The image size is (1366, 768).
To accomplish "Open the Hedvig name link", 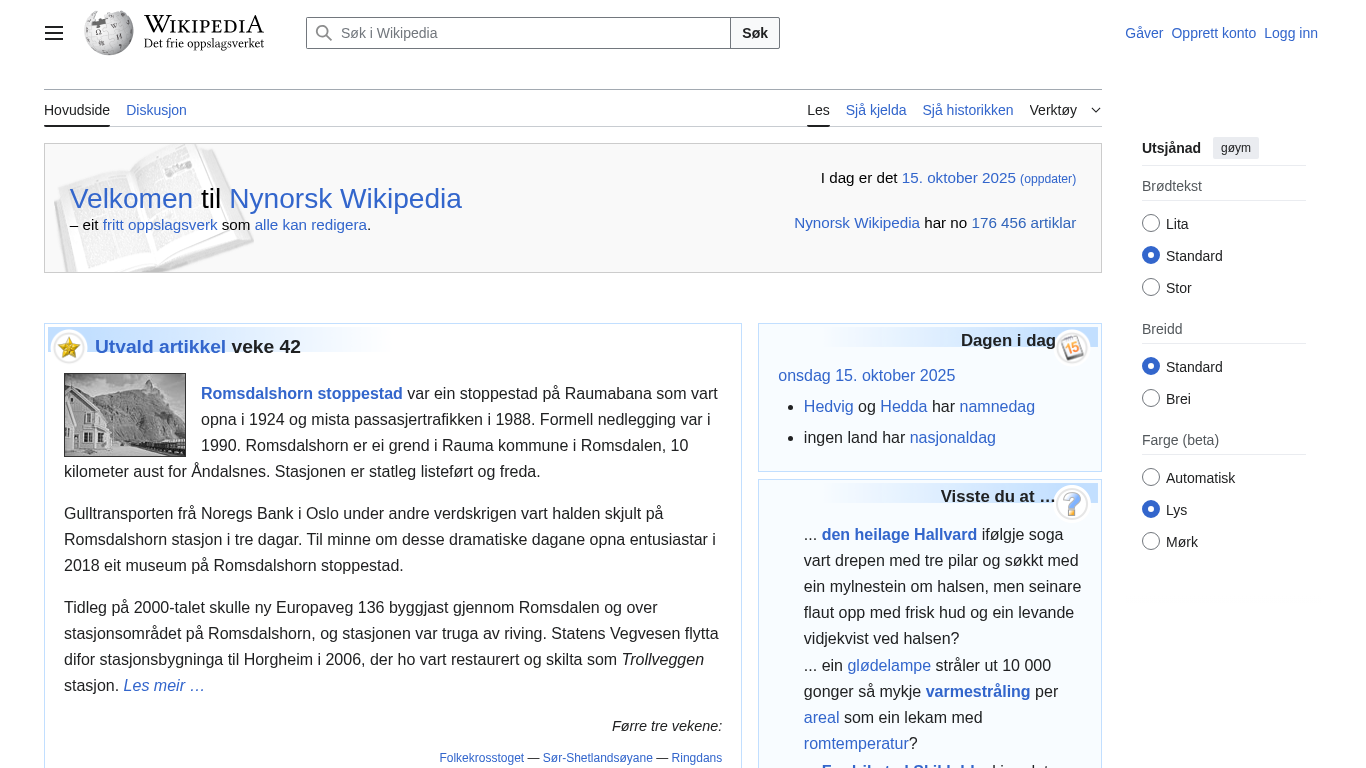I will pyautogui.click(x=829, y=407).
